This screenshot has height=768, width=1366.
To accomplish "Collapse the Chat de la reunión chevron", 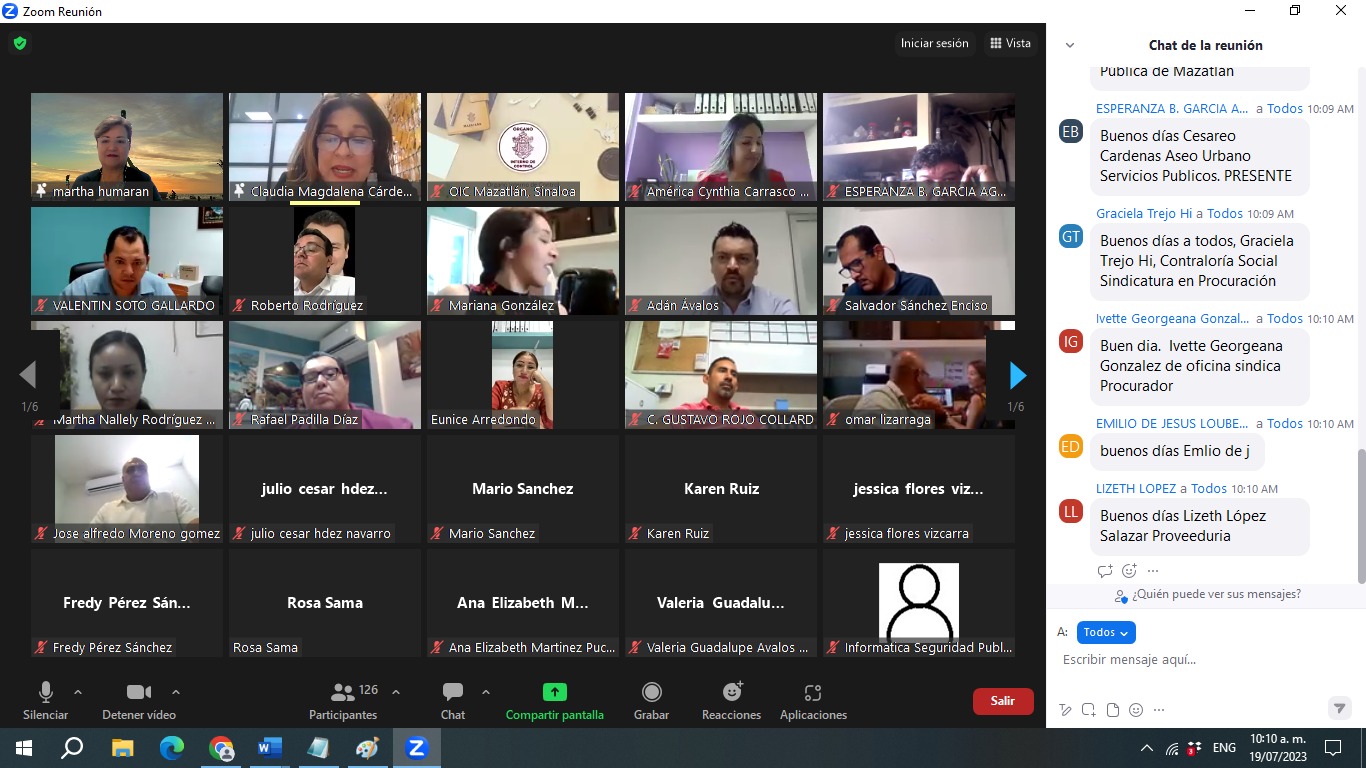I will click(1070, 45).
